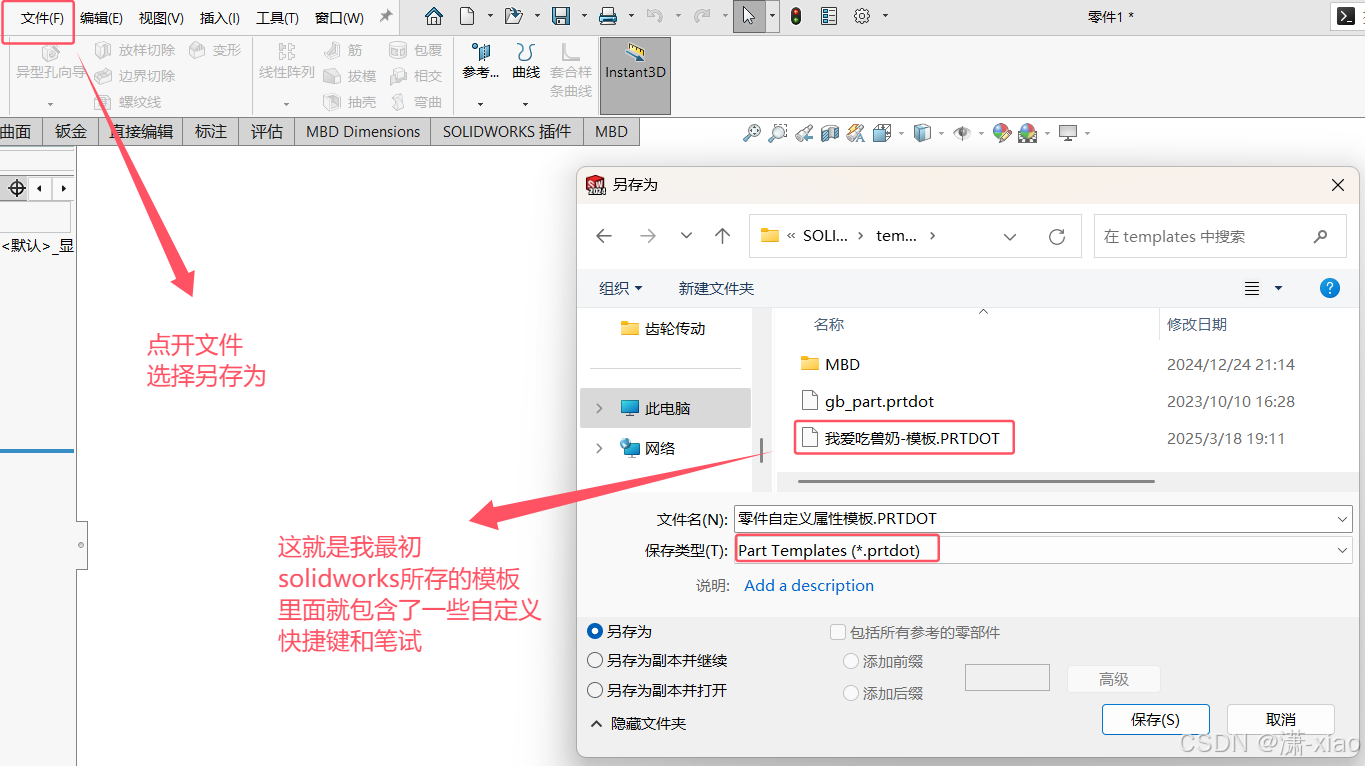
Task: Save with the floppy disk icon
Action: tap(561, 16)
